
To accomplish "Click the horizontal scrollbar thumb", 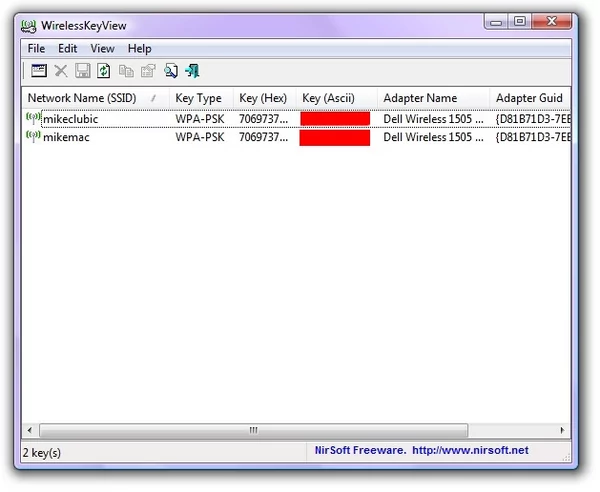I will tap(253, 430).
